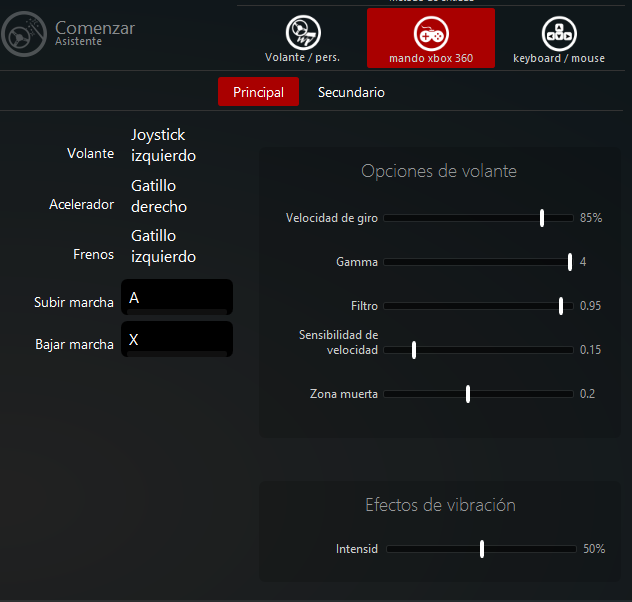
Task: Click the Comenzar Asistente label
Action: [95, 33]
